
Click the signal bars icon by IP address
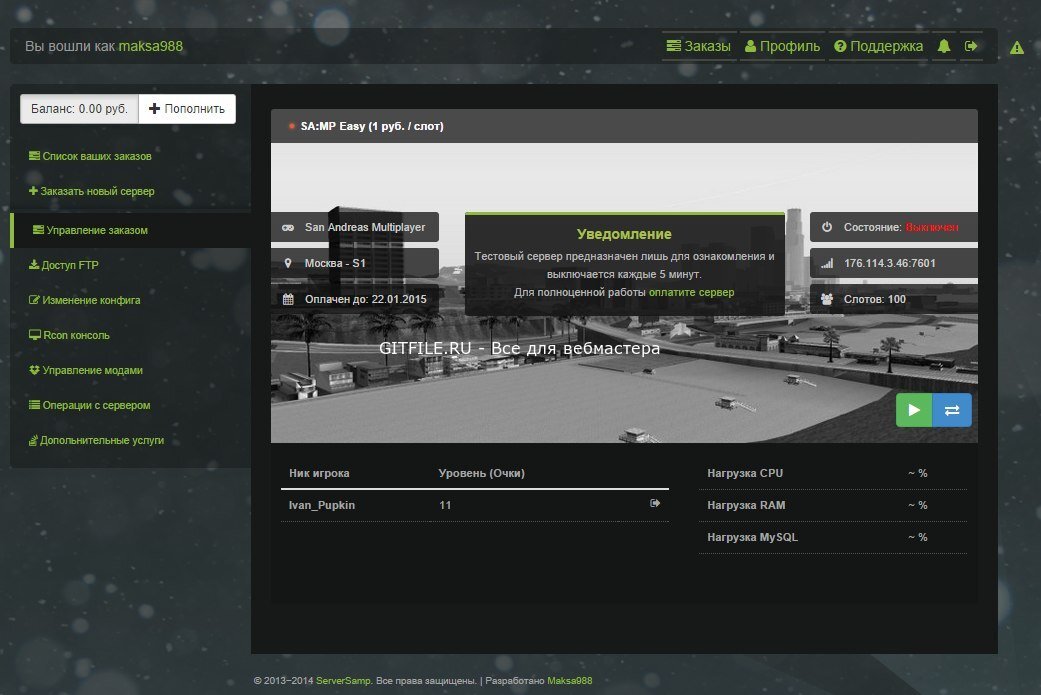tap(827, 264)
